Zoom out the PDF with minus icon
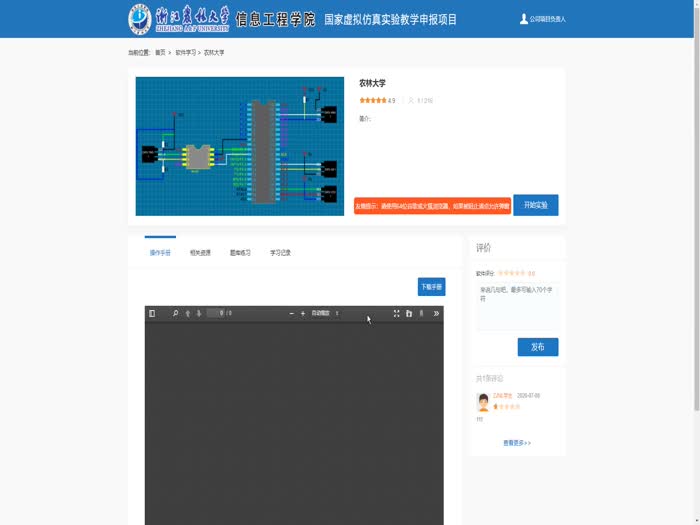Viewport: 700px width, 525px height. [x=291, y=314]
